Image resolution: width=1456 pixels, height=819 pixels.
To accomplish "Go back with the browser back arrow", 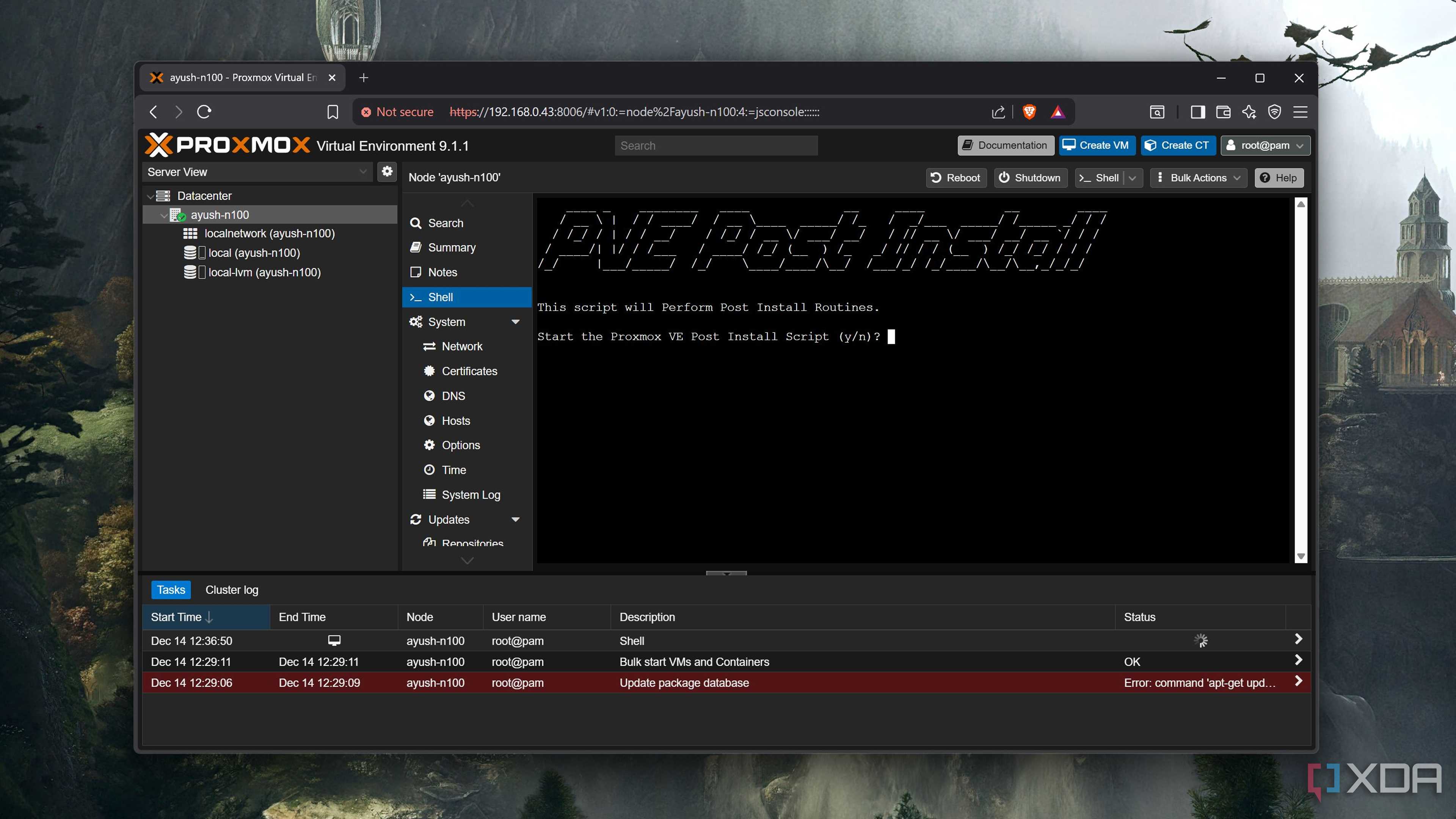I will (x=153, y=112).
